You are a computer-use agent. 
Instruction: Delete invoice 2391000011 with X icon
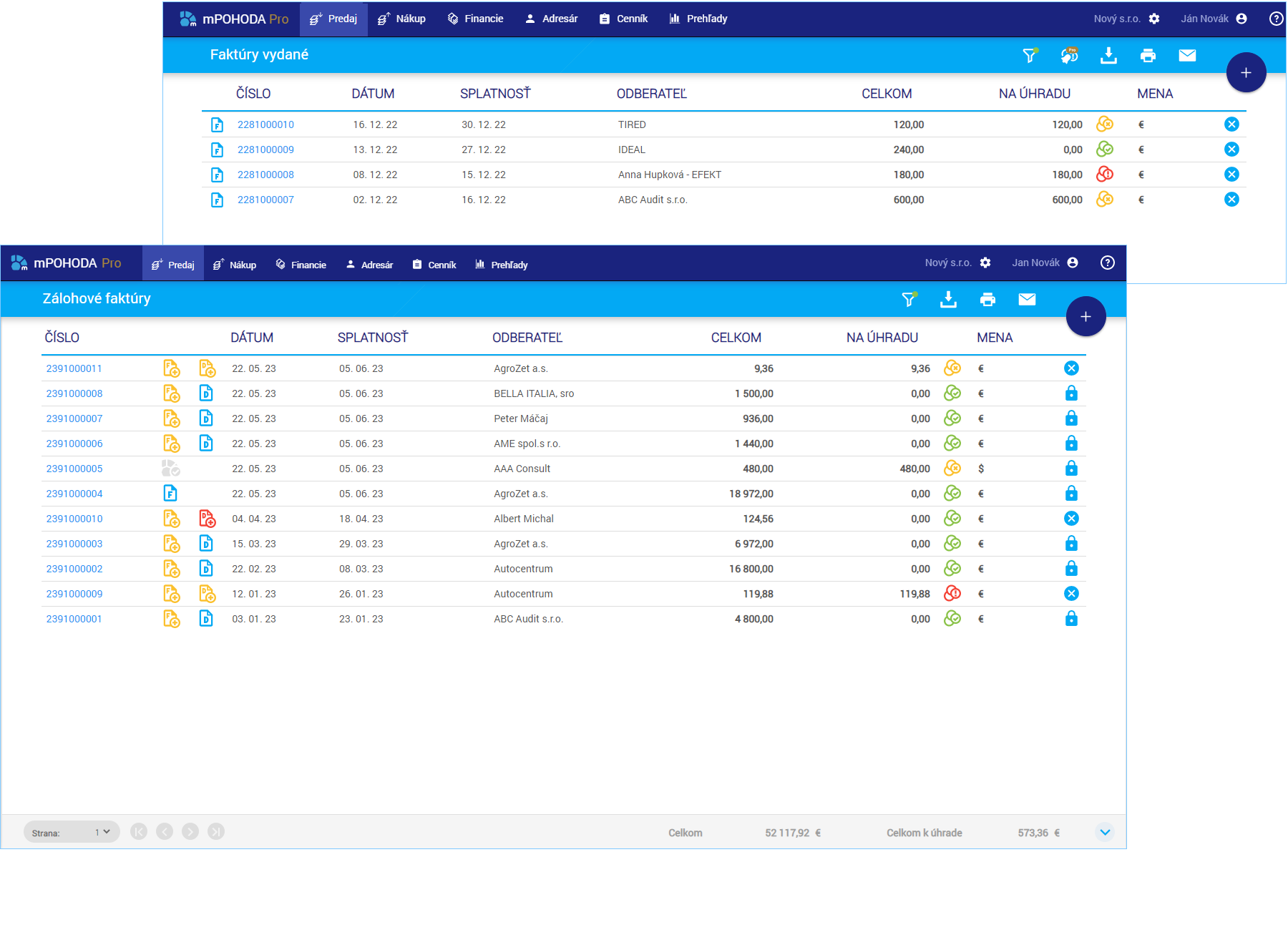pyautogui.click(x=1071, y=368)
